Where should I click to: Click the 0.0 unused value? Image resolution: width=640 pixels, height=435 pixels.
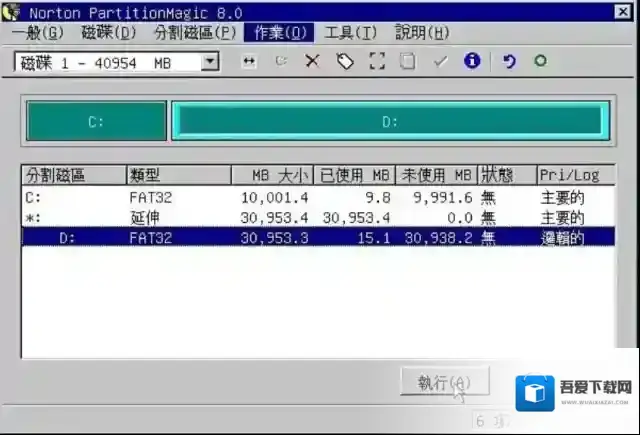tap(460, 218)
